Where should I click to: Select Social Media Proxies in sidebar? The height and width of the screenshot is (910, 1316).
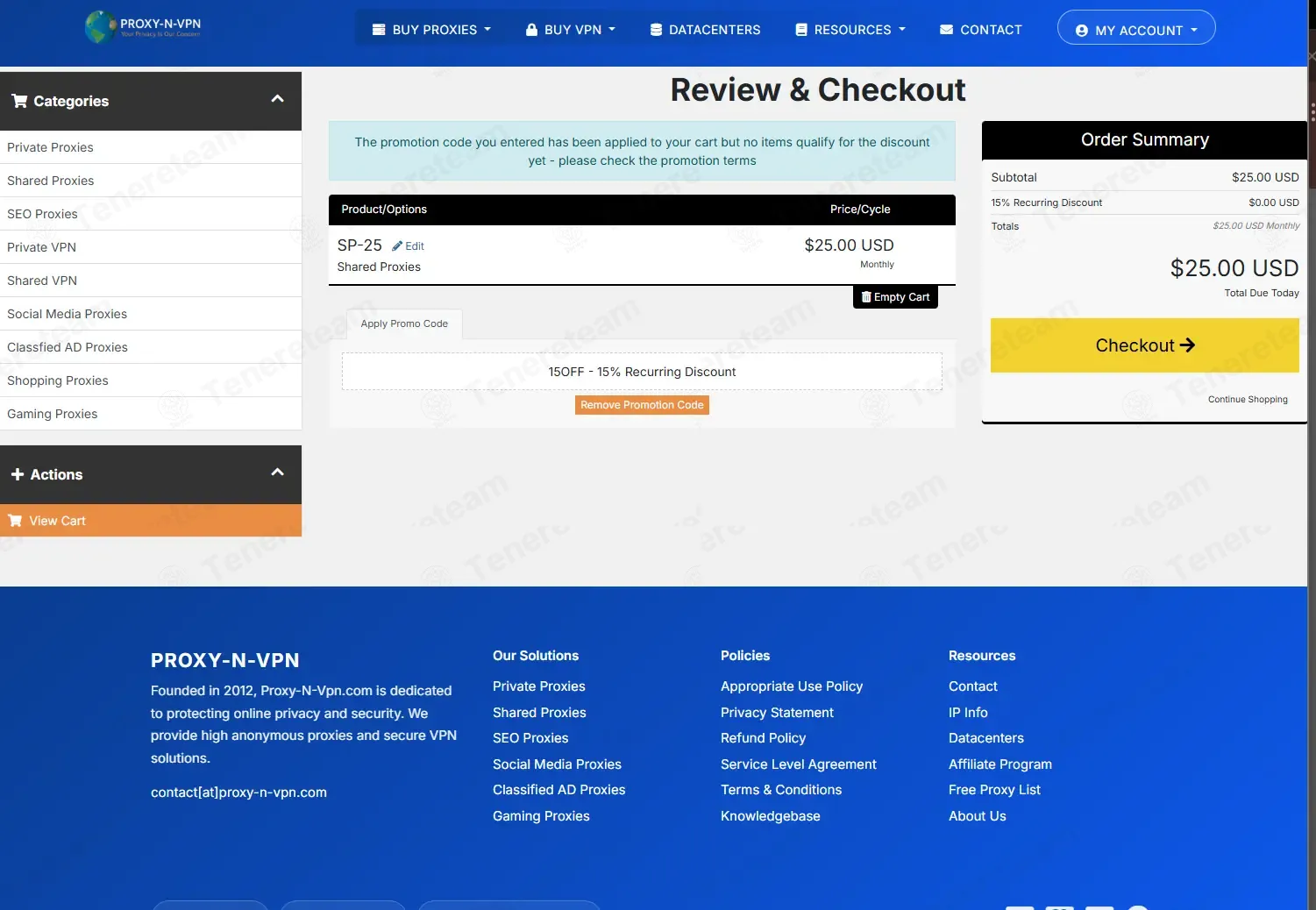151,314
